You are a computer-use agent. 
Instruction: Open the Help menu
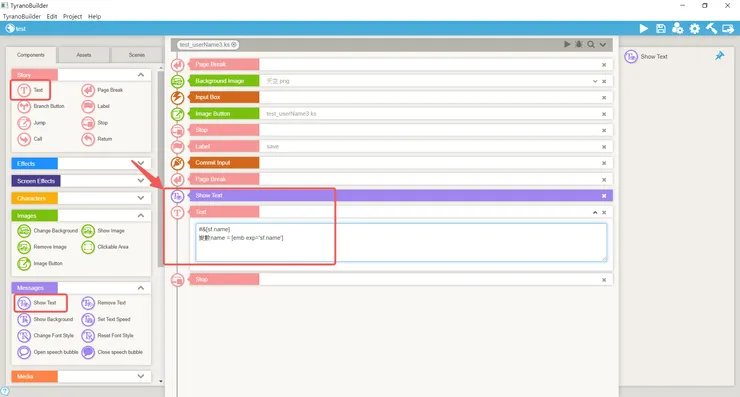(94, 17)
